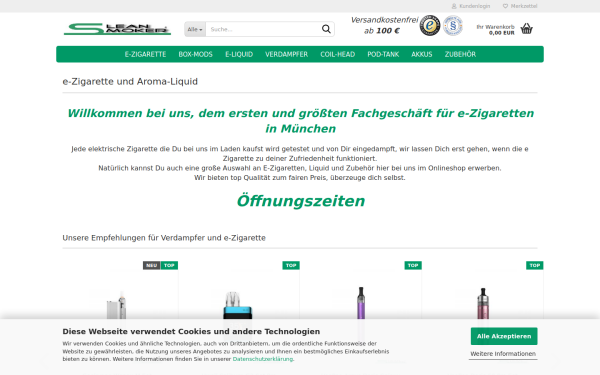Click the Öffnungszeiten heading
Image resolution: width=600 pixels, height=375 pixels.
(300, 201)
